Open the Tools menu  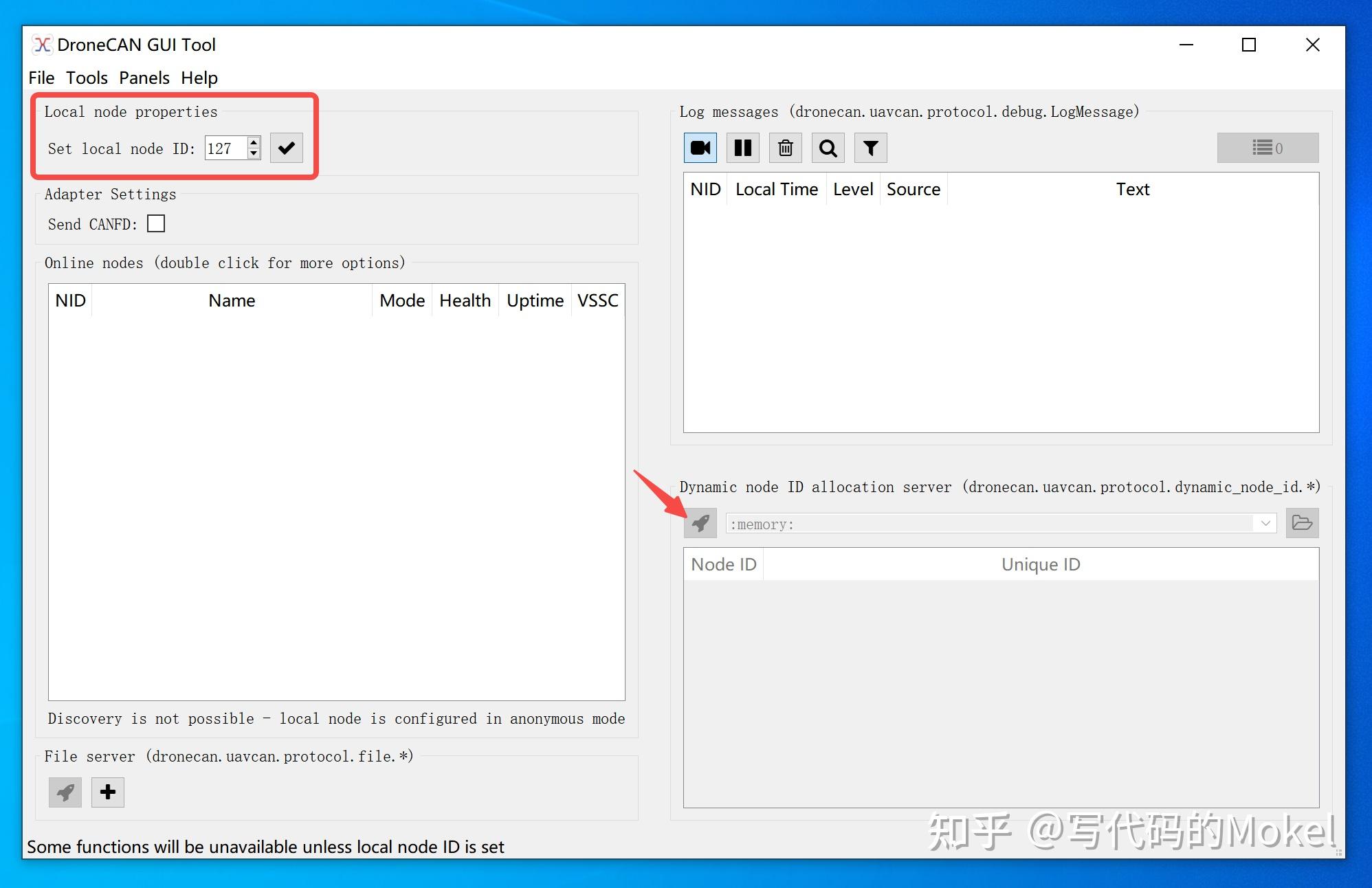[x=87, y=78]
